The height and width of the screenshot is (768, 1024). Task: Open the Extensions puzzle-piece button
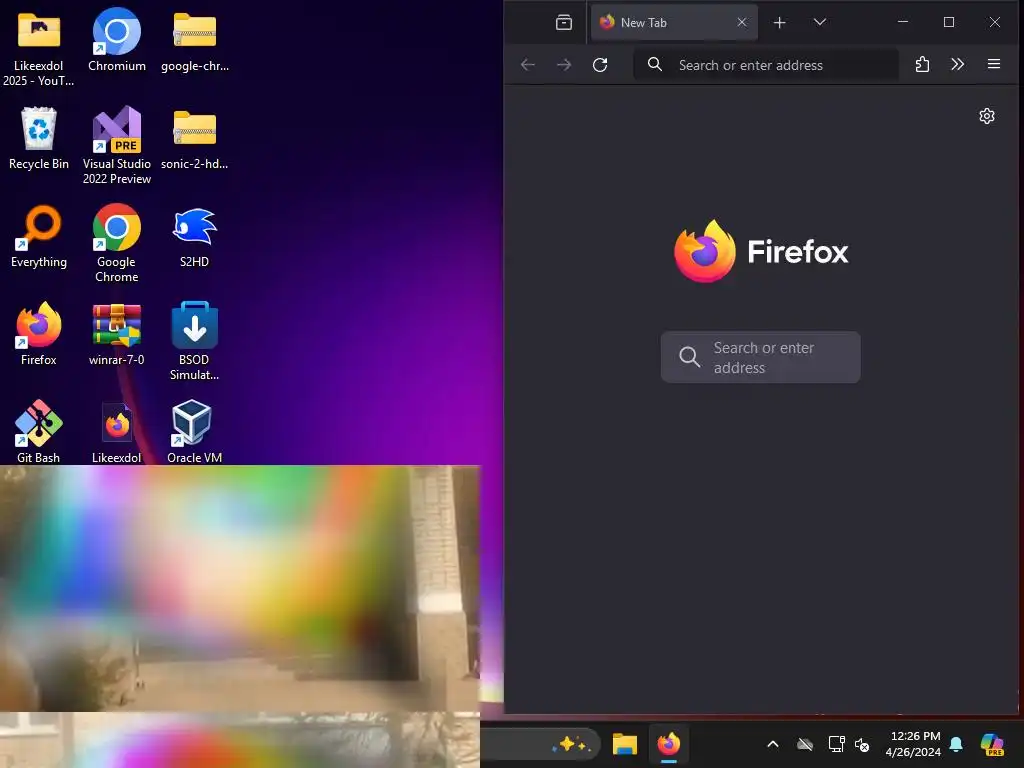click(x=922, y=64)
